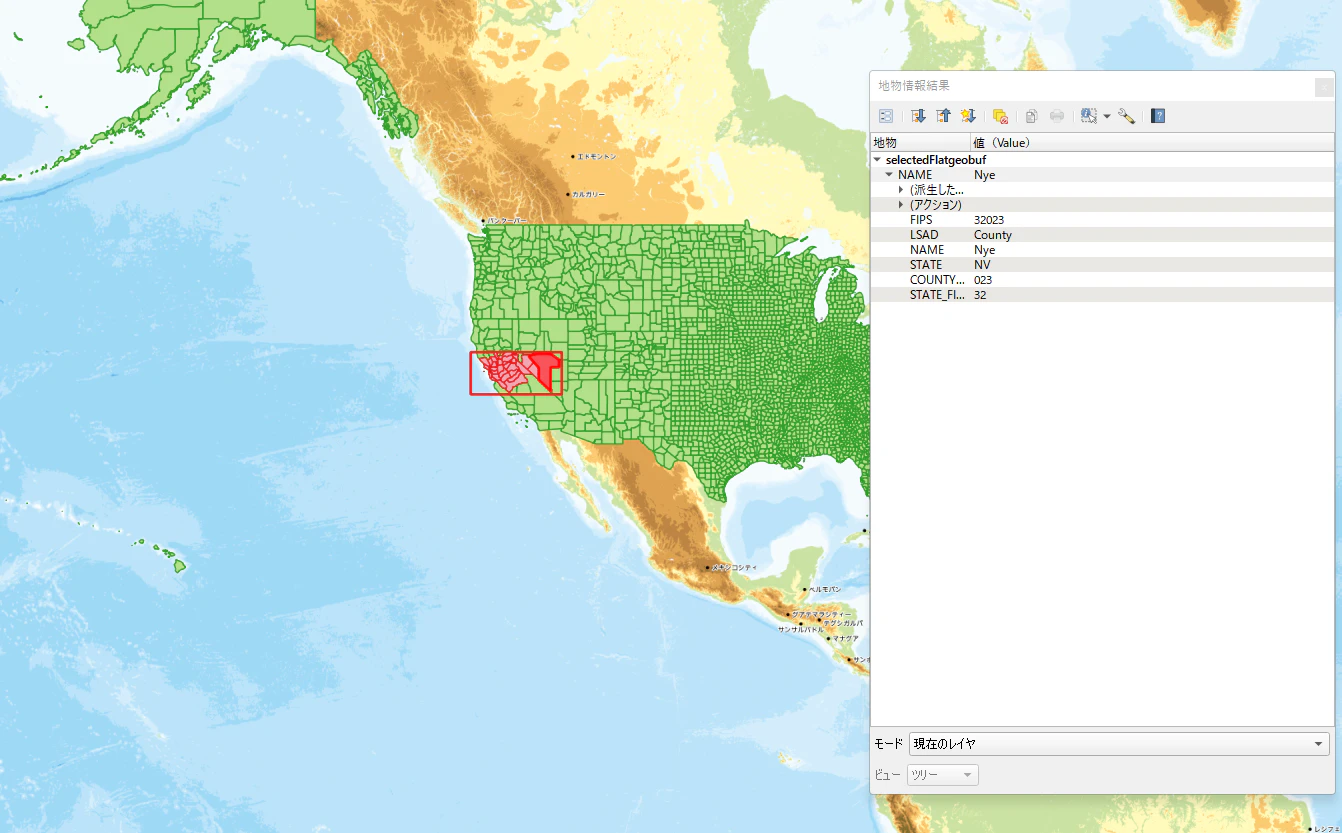Select the County value cell
Viewport: 1342px width, 833px height.
coord(993,235)
